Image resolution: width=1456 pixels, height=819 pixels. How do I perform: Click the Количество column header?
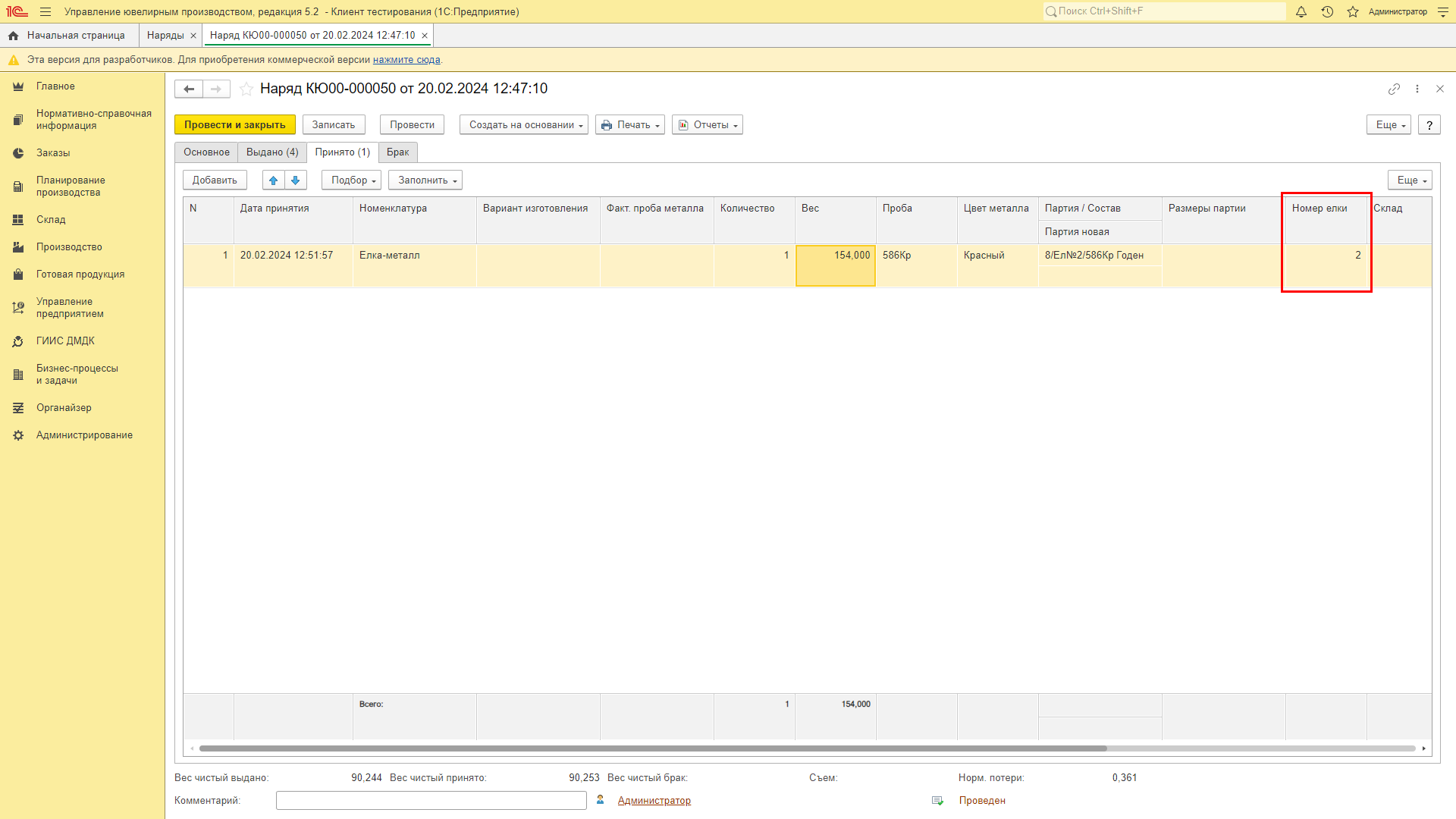(x=755, y=221)
